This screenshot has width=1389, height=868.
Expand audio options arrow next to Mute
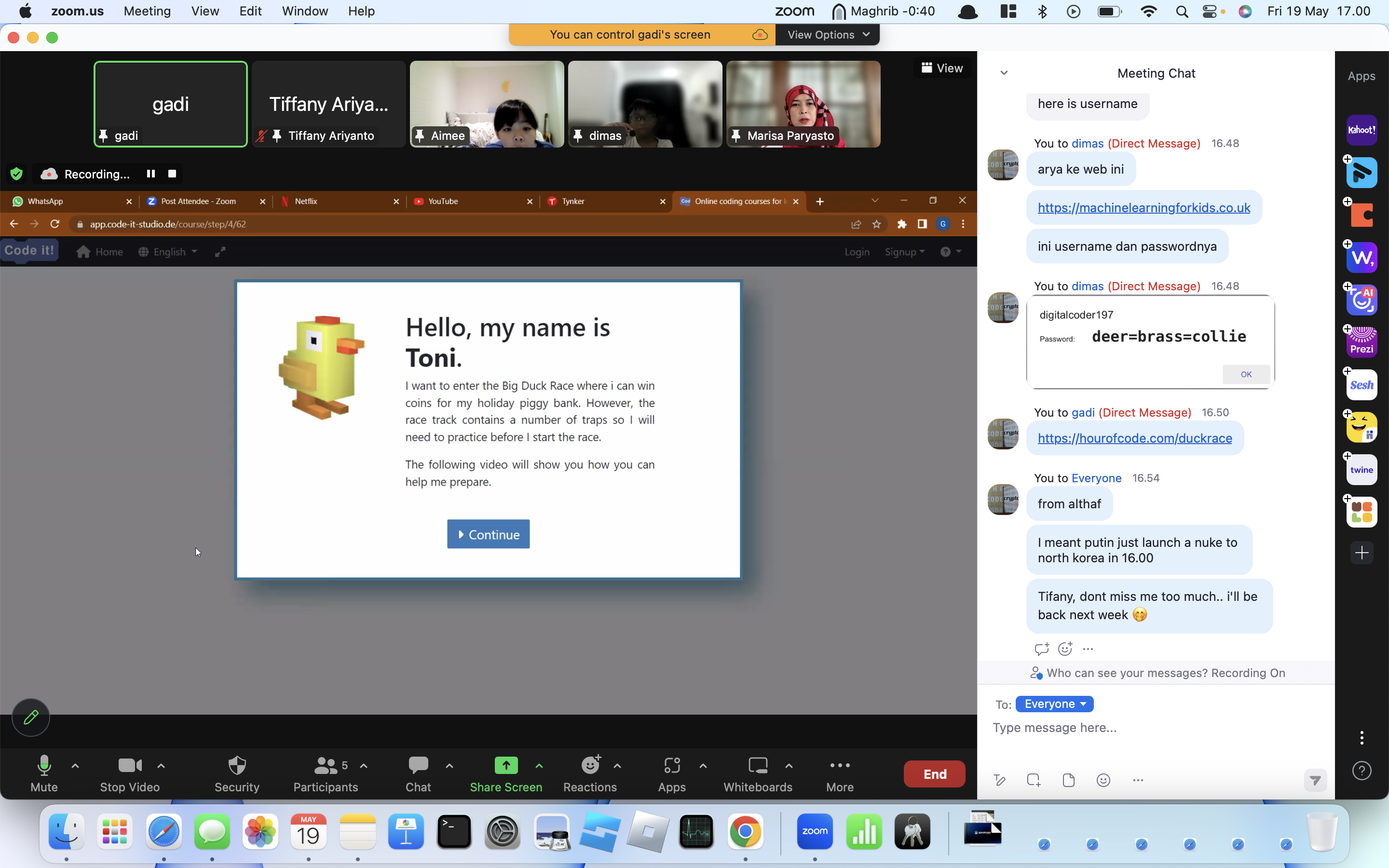(75, 766)
